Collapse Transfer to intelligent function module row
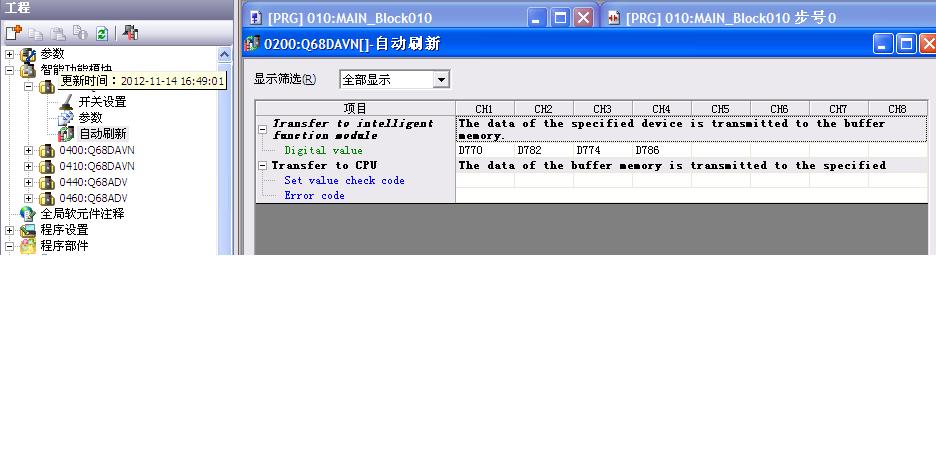Image resolution: width=936 pixels, height=450 pixels. tap(263, 124)
